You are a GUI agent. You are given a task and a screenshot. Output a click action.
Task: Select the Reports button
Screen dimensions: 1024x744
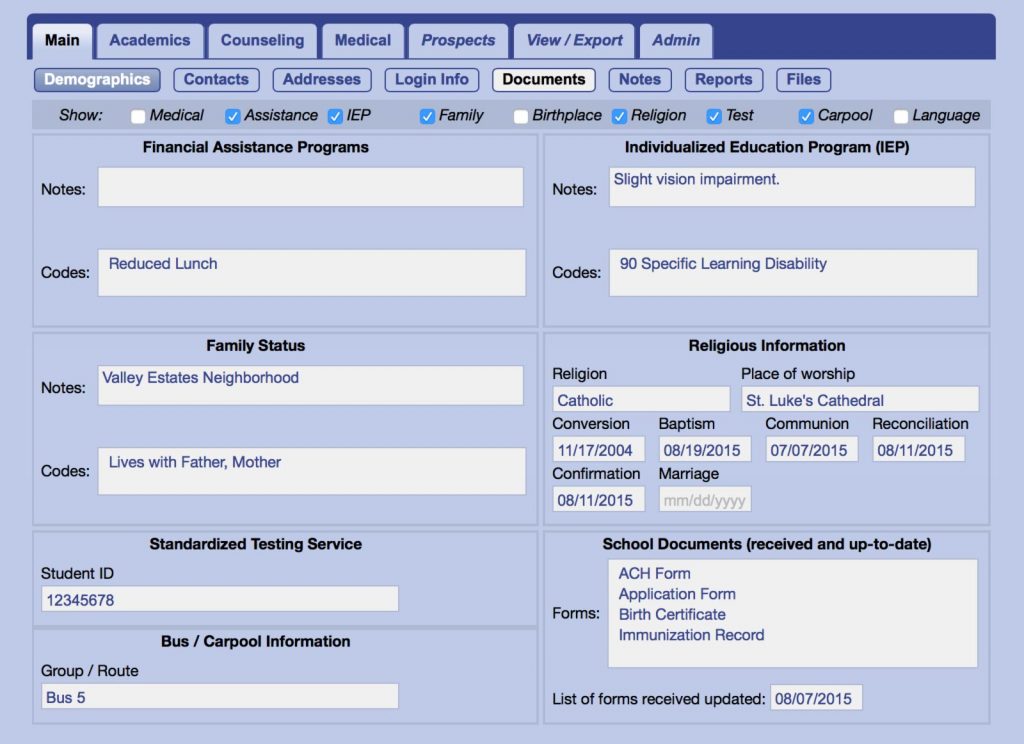723,79
